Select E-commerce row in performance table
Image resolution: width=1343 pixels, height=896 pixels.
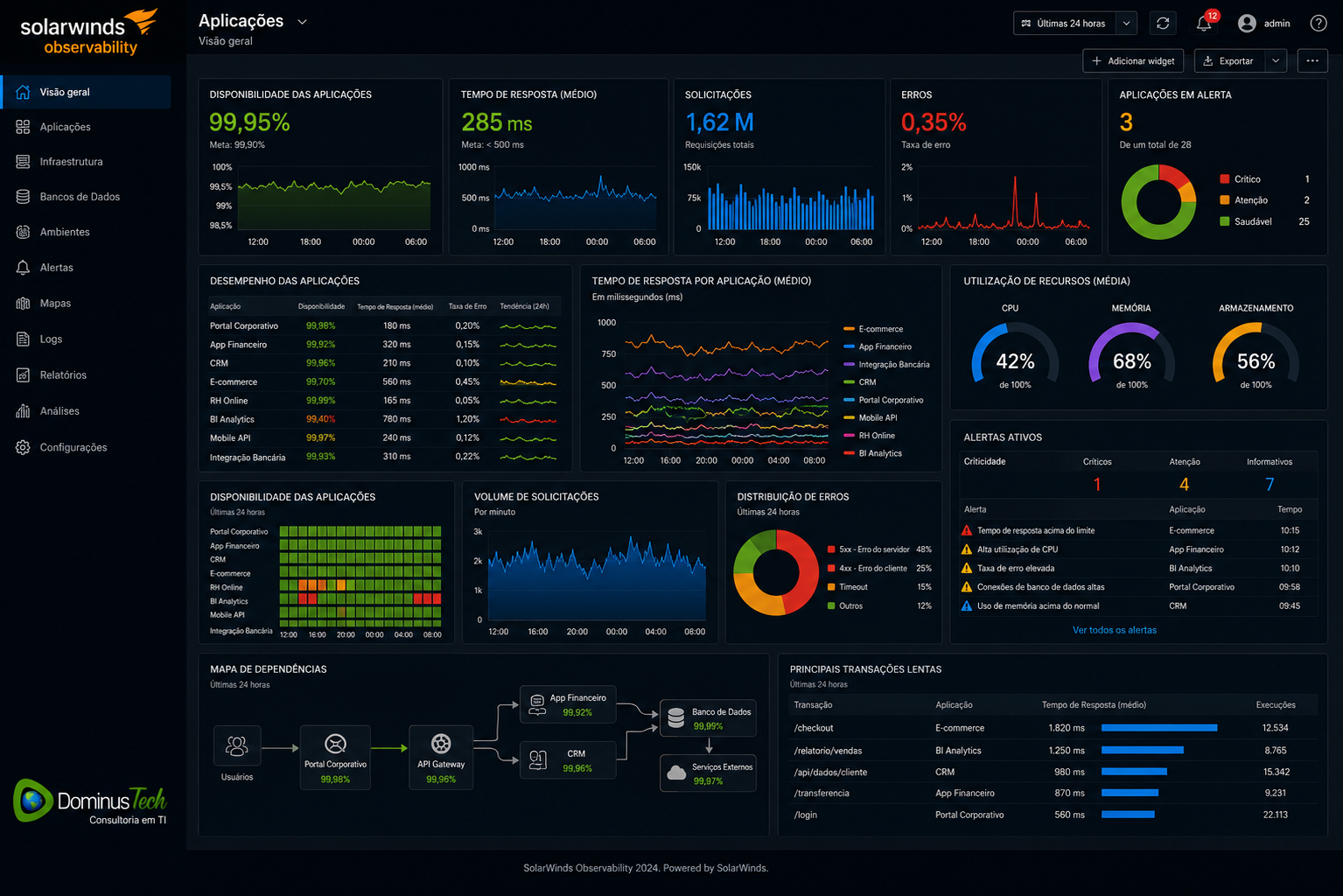click(385, 381)
